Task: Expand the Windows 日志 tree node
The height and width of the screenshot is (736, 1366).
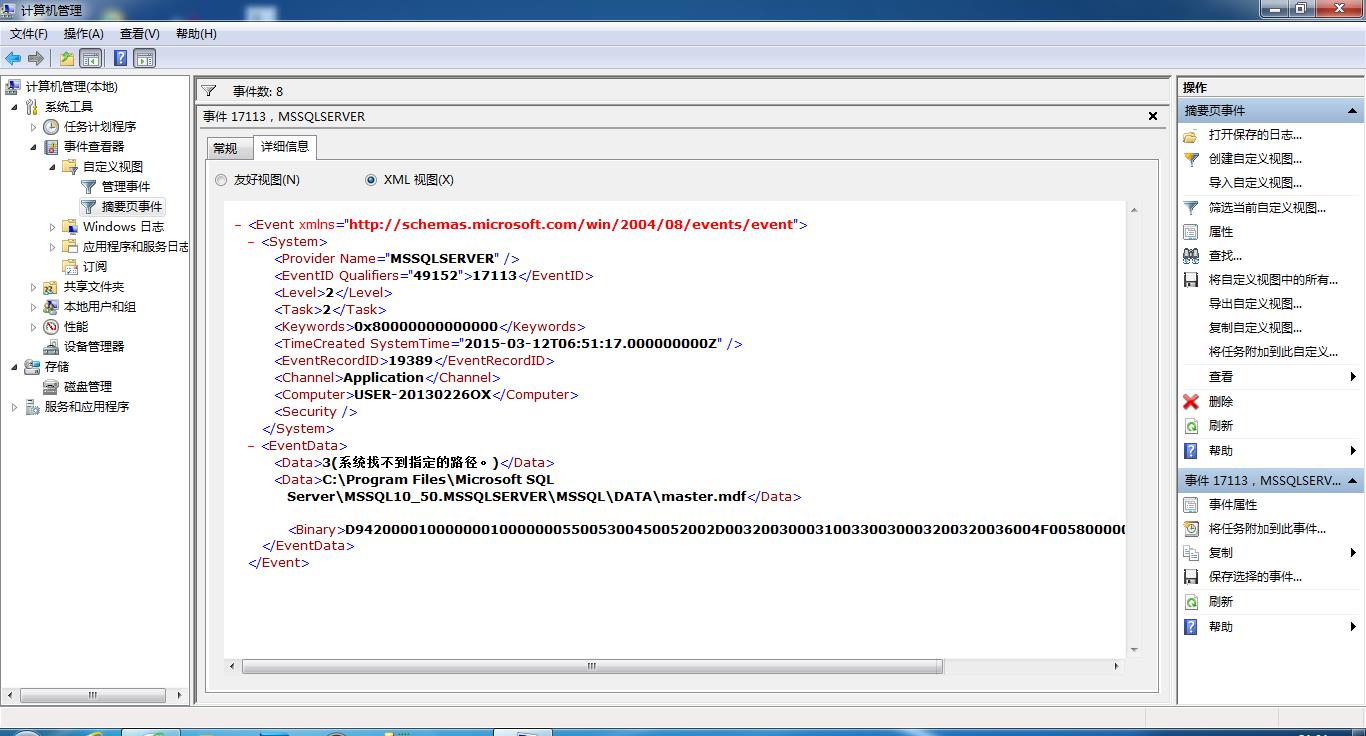Action: click(53, 227)
